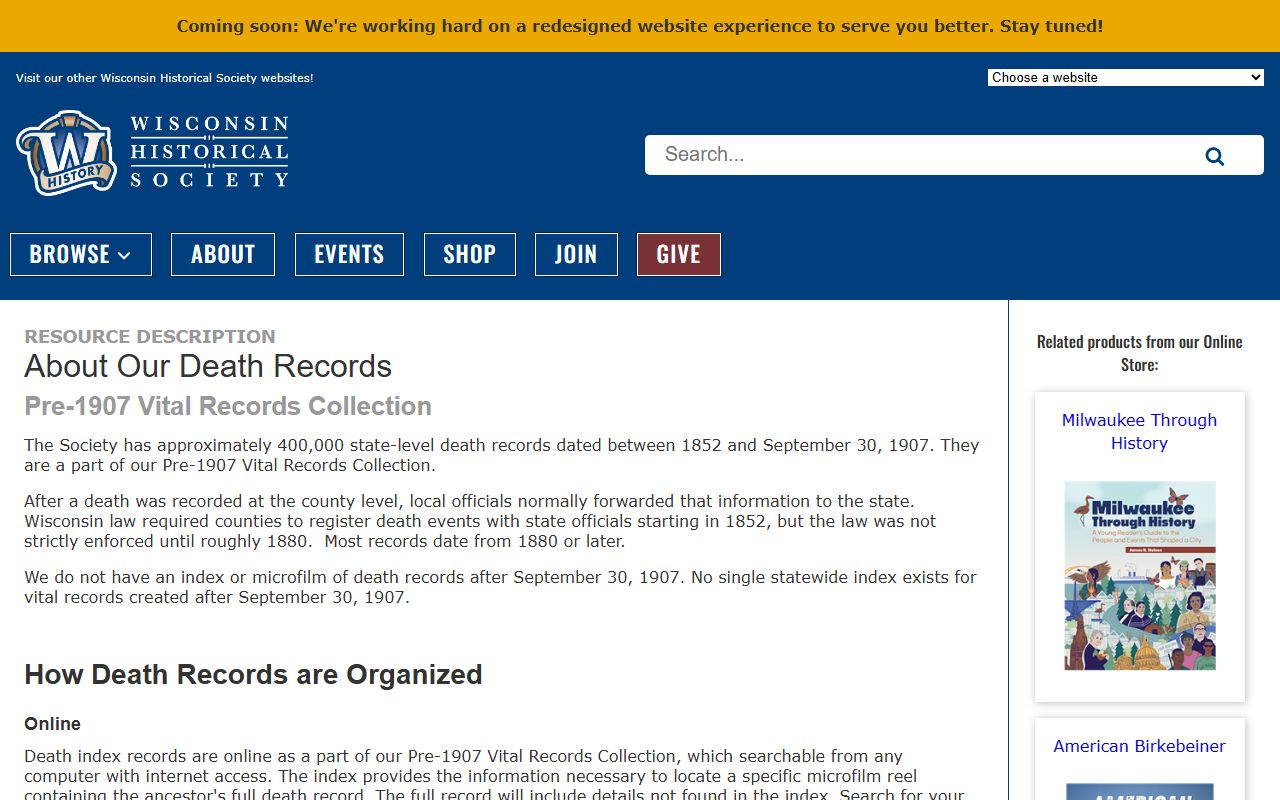Screen dimensions: 1280x800
Task: Click the 'Online' section subheading
Action: tap(53, 724)
